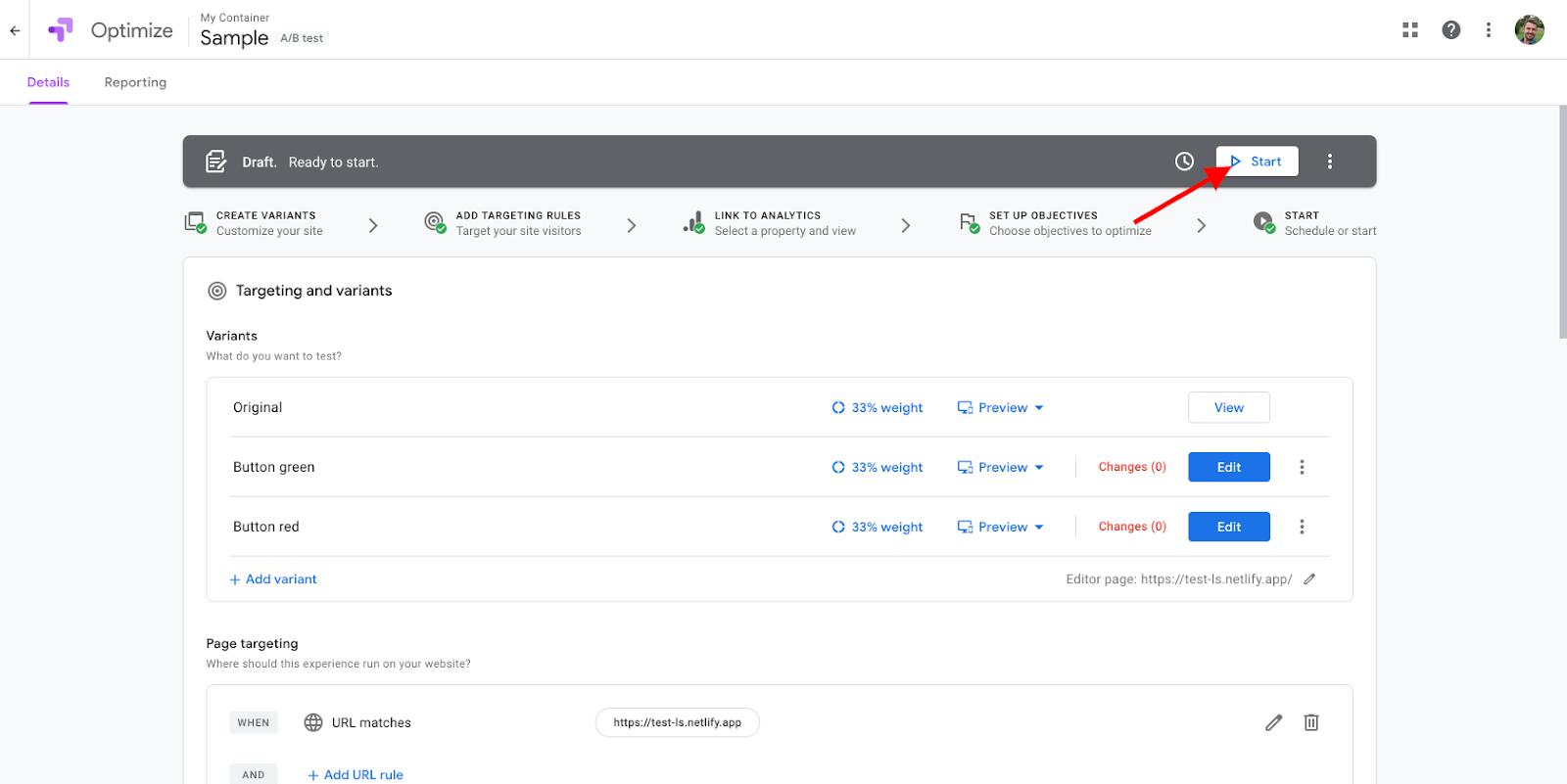Click the Sample experiment name

click(234, 38)
